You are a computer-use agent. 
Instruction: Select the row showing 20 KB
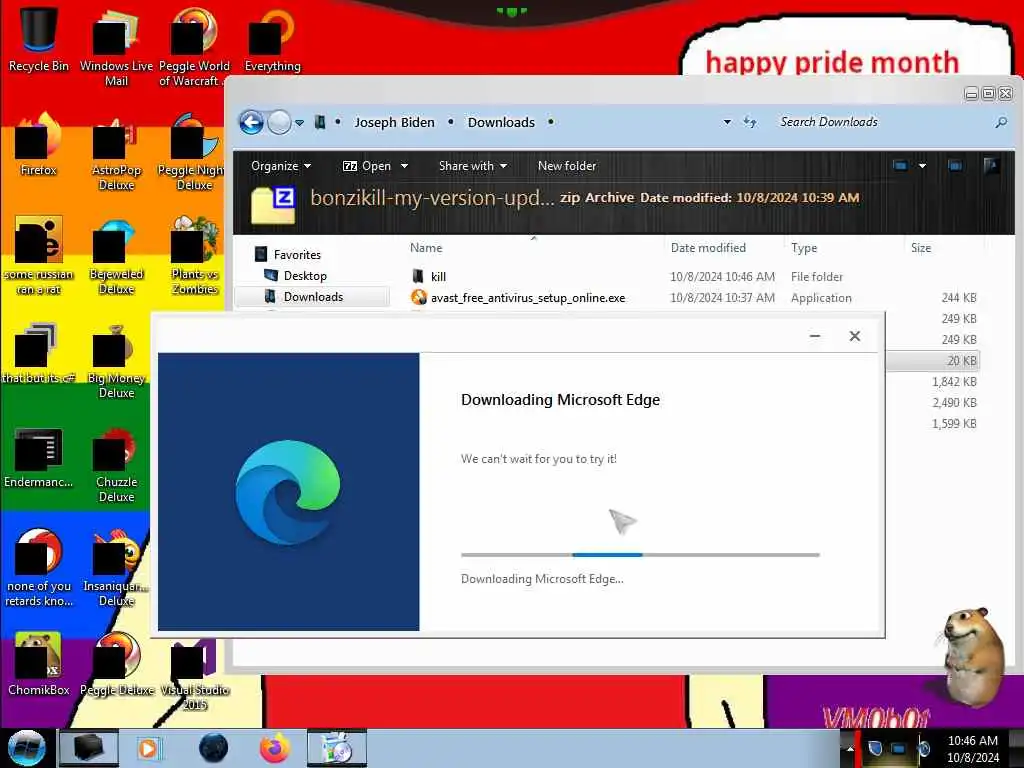pos(933,360)
